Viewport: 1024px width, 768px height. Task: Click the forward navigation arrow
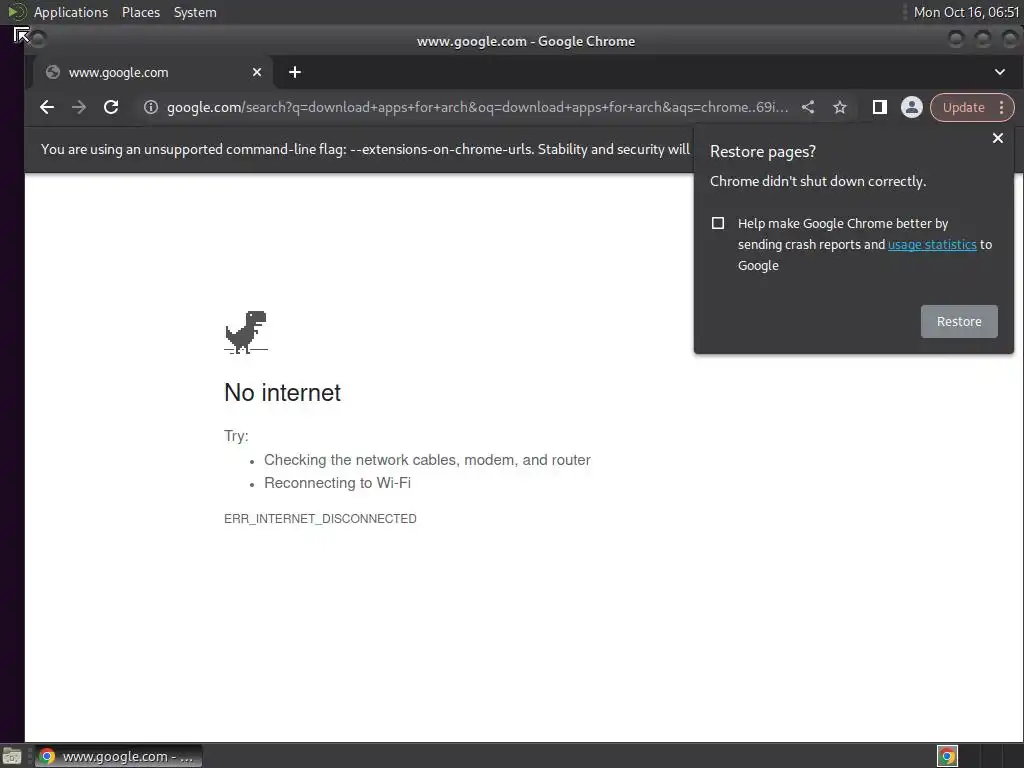79,107
